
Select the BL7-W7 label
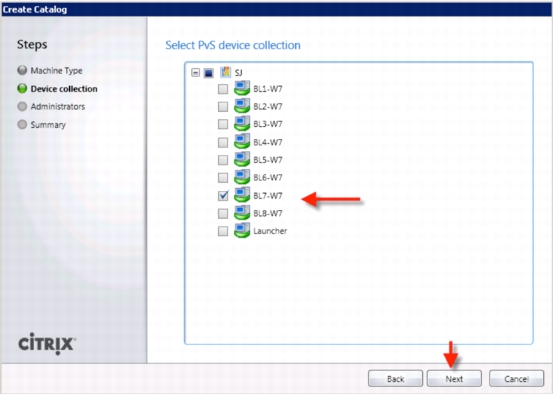[x=268, y=196]
